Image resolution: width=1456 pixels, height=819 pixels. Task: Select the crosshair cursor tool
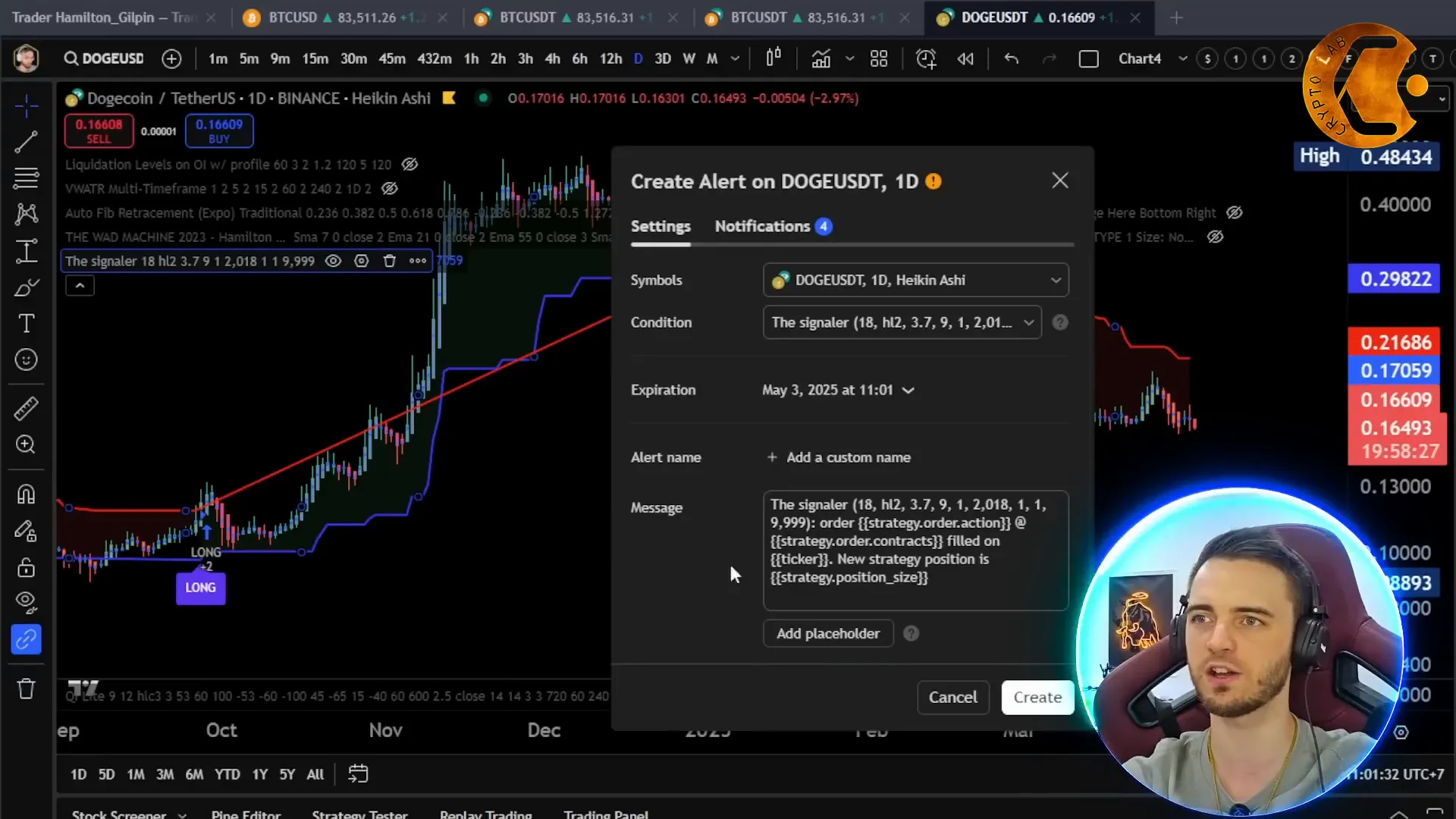(26, 106)
